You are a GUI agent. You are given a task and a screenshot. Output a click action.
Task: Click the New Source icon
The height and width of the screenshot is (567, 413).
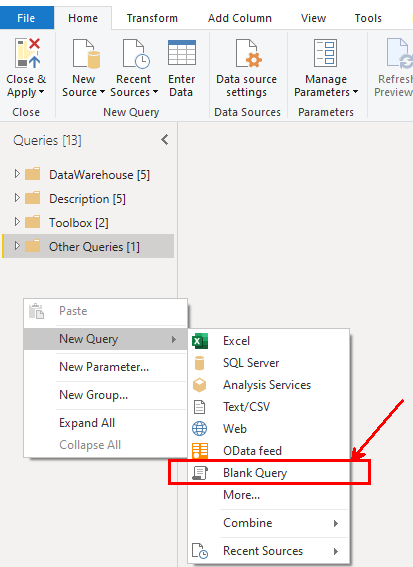point(86,54)
